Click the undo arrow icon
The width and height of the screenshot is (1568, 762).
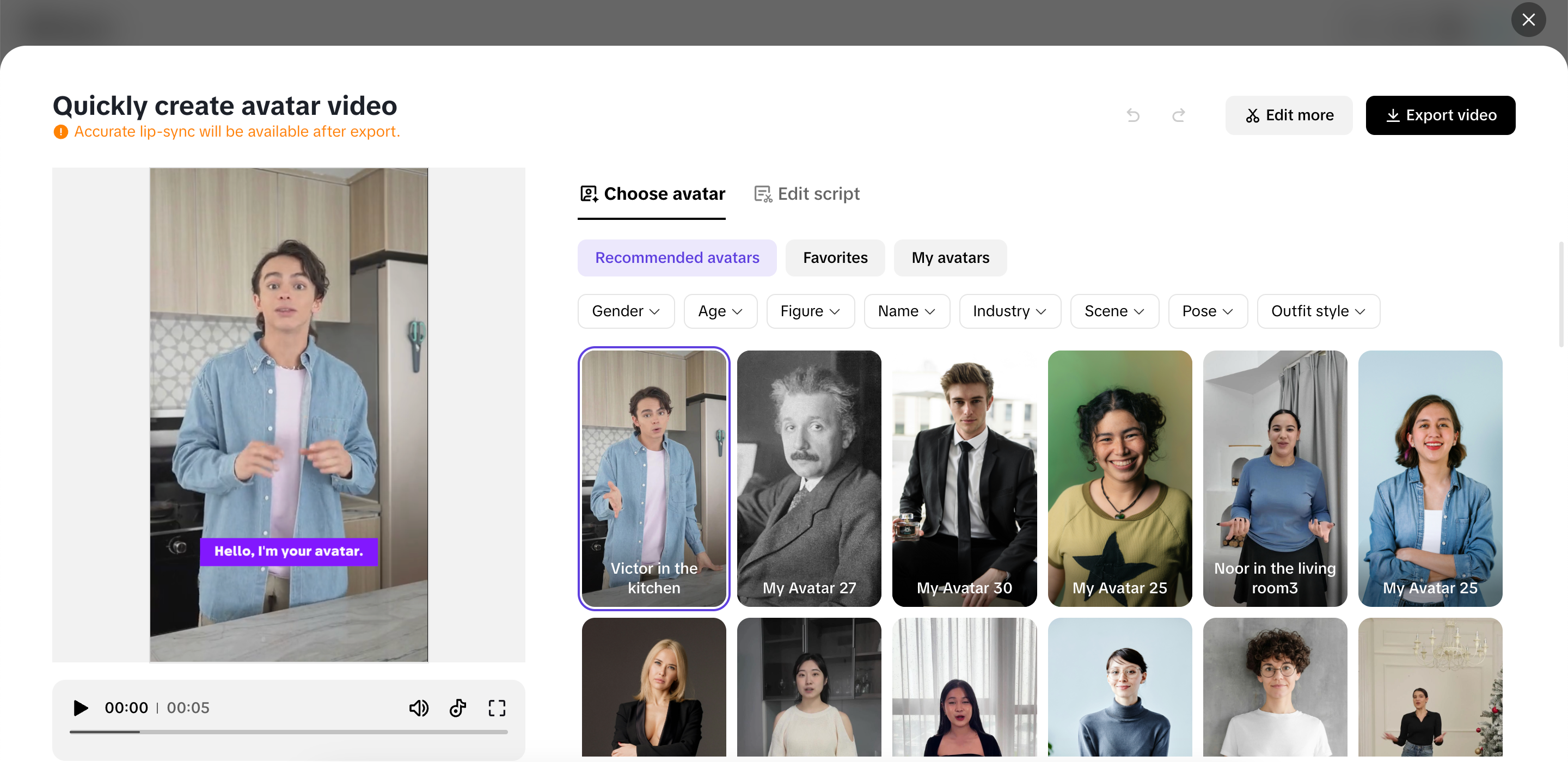(1133, 115)
